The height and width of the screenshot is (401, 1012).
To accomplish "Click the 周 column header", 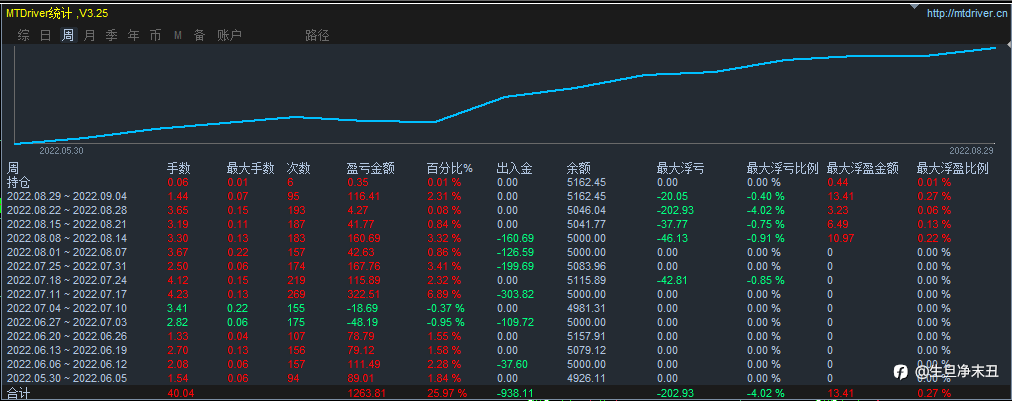I will click(x=13, y=169).
